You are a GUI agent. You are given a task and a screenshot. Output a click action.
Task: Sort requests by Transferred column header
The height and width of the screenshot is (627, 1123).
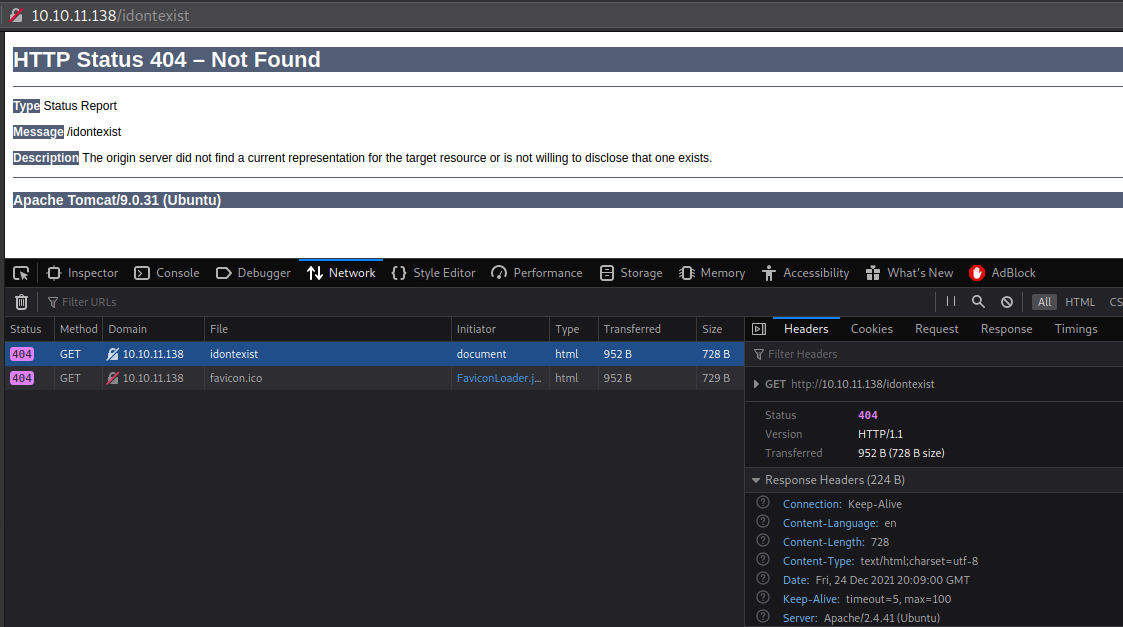[632, 329]
